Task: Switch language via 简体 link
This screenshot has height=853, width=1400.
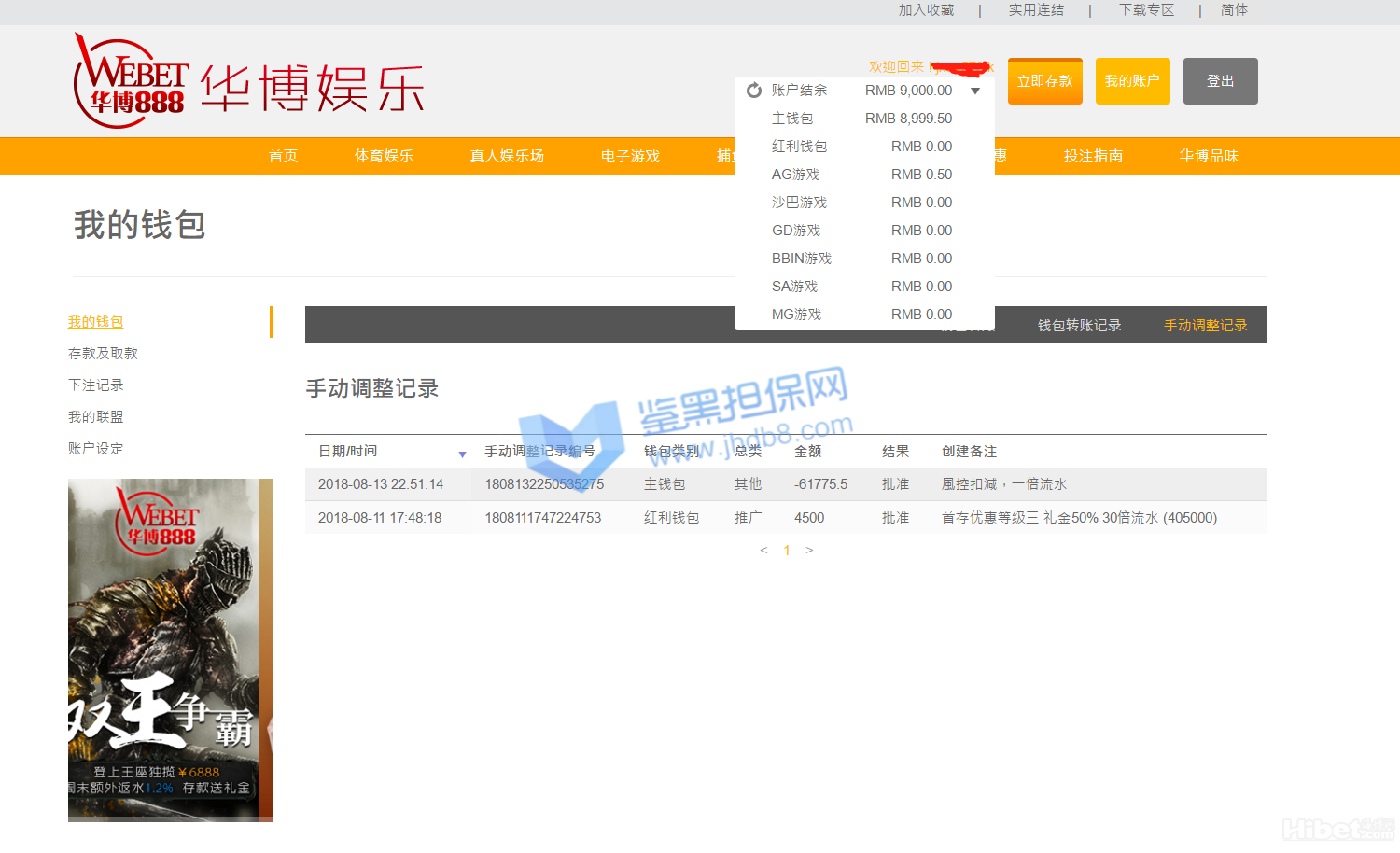Action: tap(1234, 10)
